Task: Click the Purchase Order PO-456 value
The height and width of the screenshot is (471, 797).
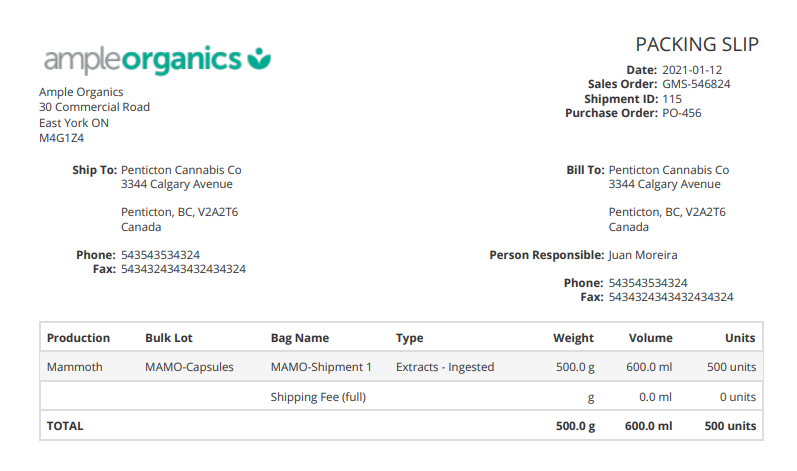Action: coord(681,113)
